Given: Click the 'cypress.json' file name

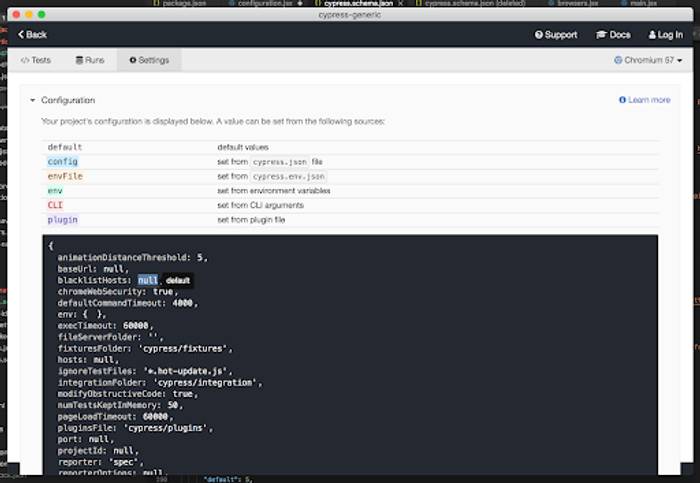Looking at the screenshot, I should click(280, 162).
